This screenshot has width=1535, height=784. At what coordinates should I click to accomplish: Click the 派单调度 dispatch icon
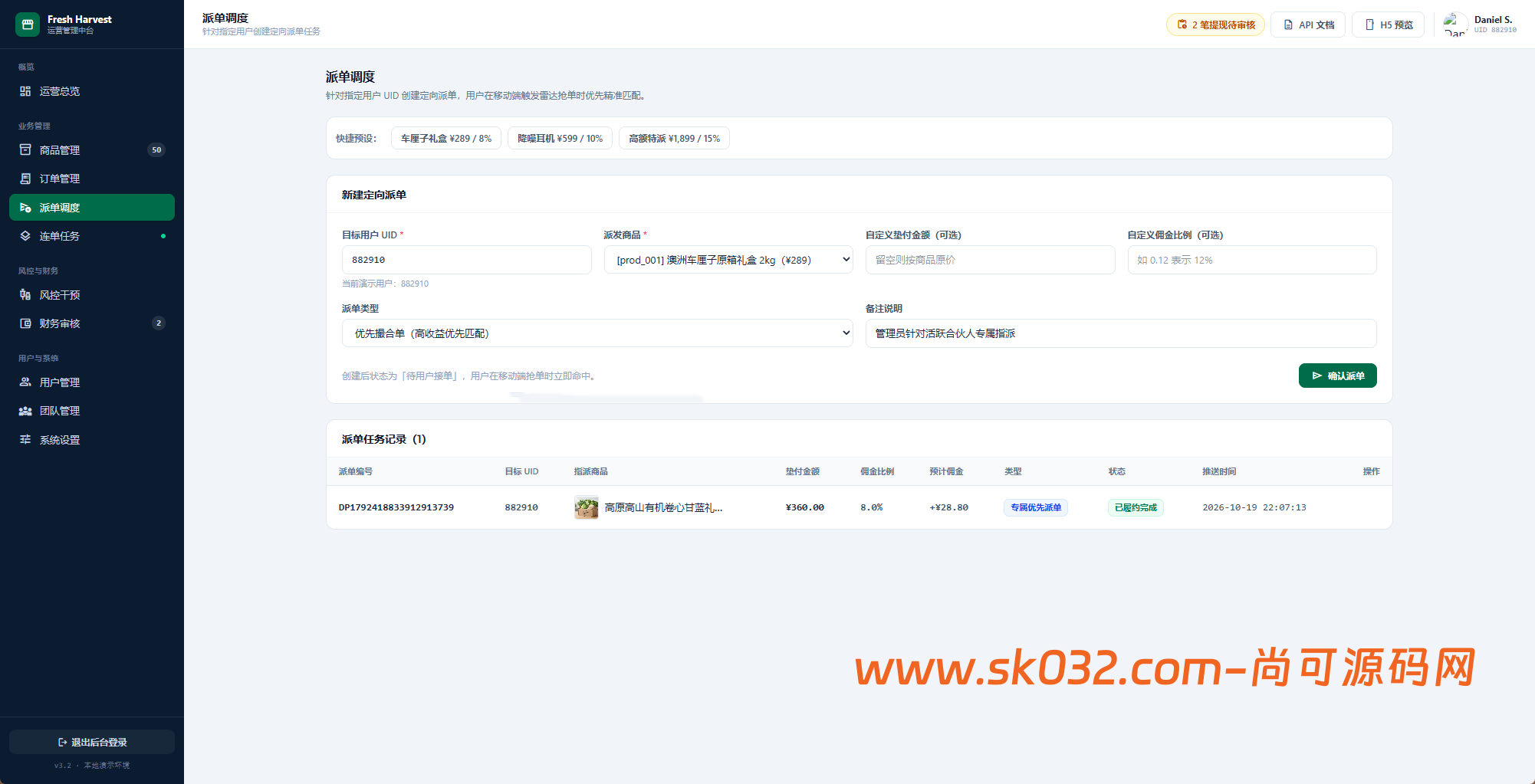pos(25,208)
